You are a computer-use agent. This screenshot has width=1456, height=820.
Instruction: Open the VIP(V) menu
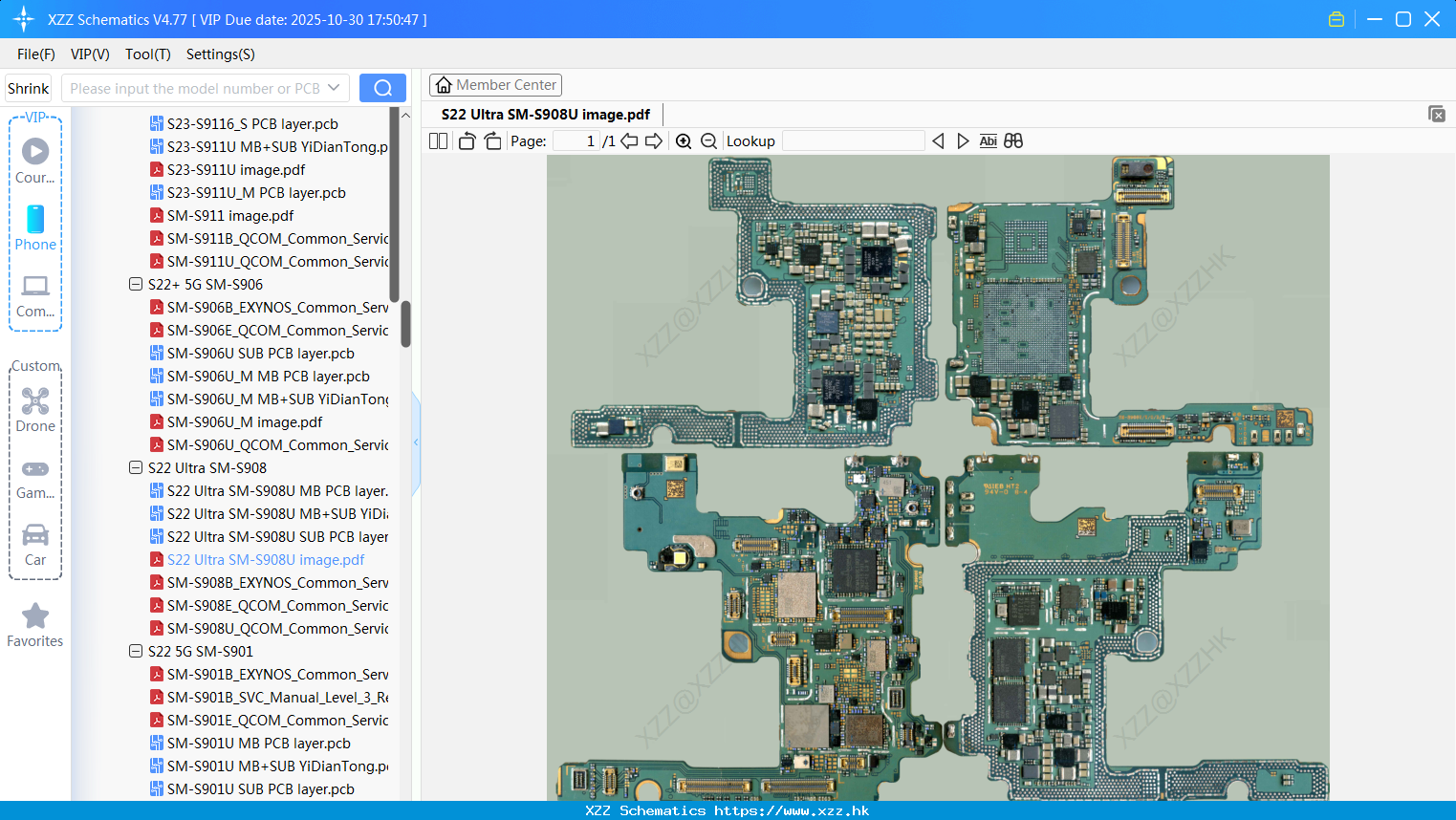(90, 54)
